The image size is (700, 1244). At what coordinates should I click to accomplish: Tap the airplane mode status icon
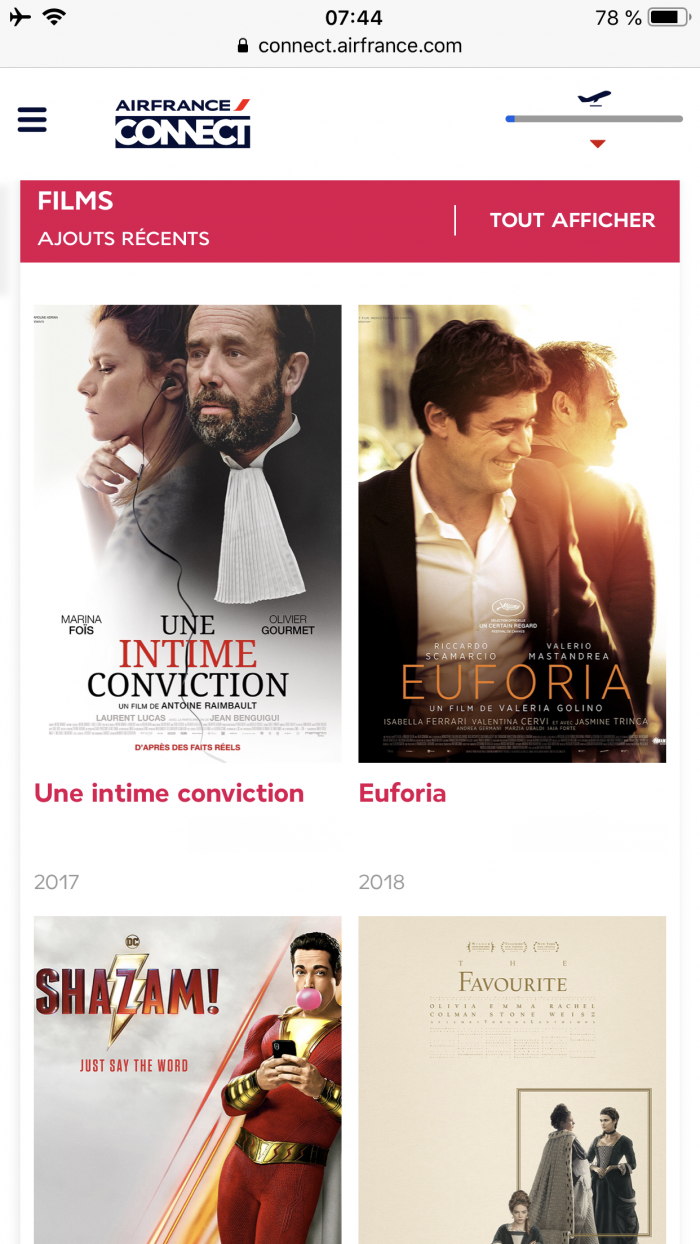20,17
